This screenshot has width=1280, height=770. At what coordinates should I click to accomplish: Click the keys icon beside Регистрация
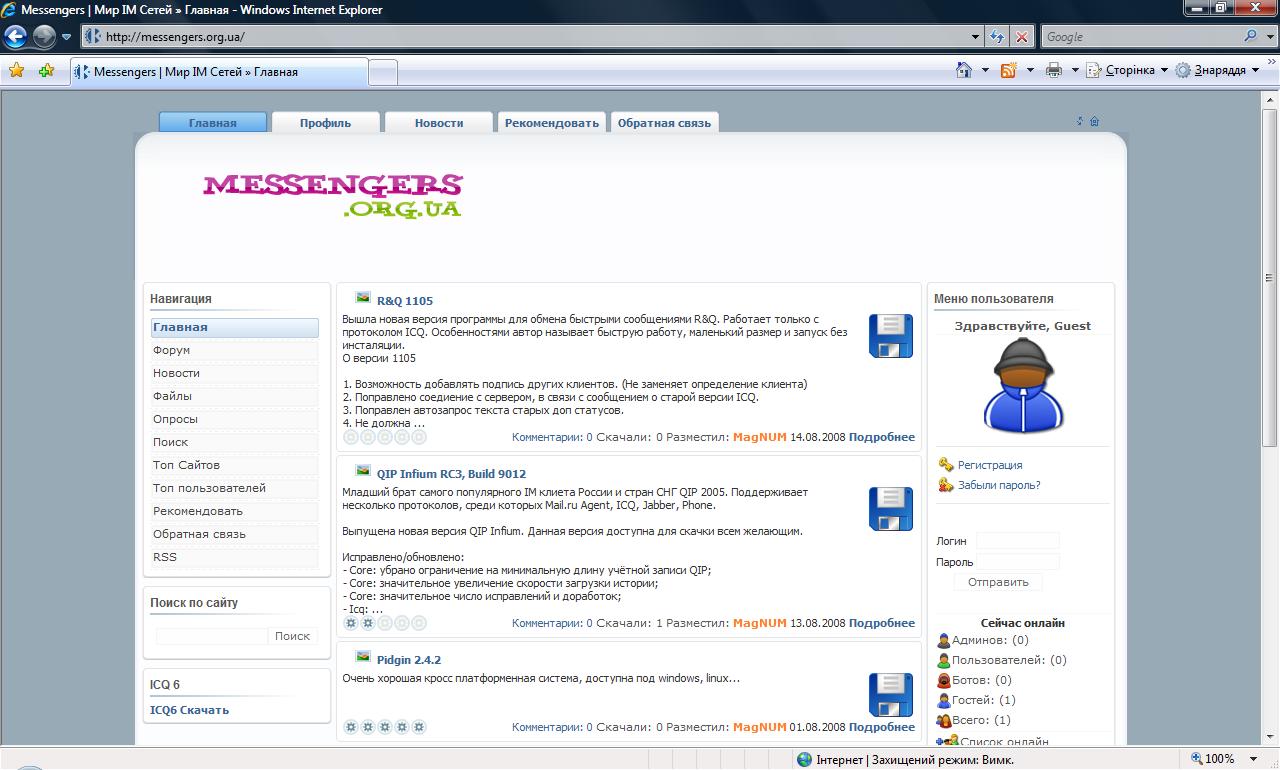point(946,465)
